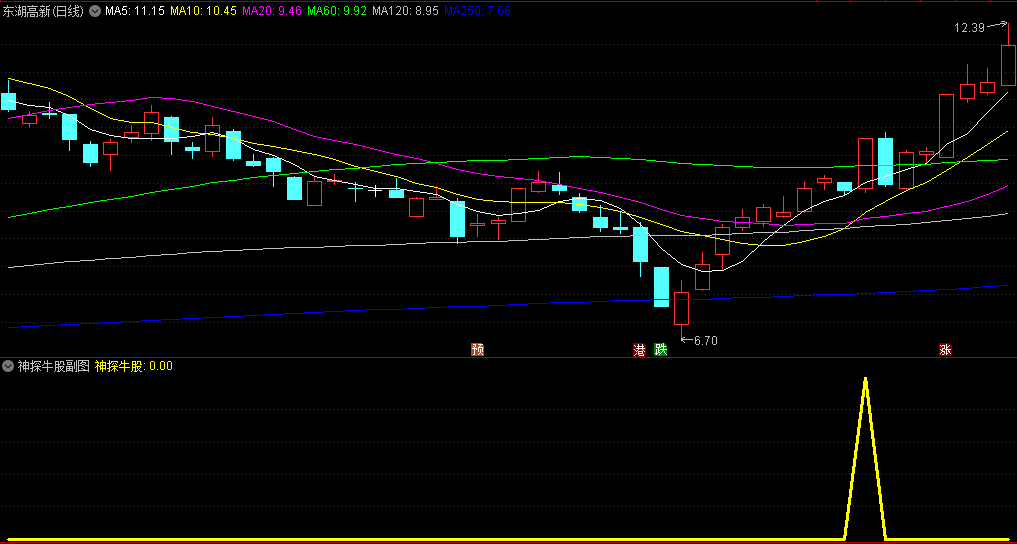Click the red 涨 event marker icon
Viewport: 1017px width, 544px height.
point(945,350)
